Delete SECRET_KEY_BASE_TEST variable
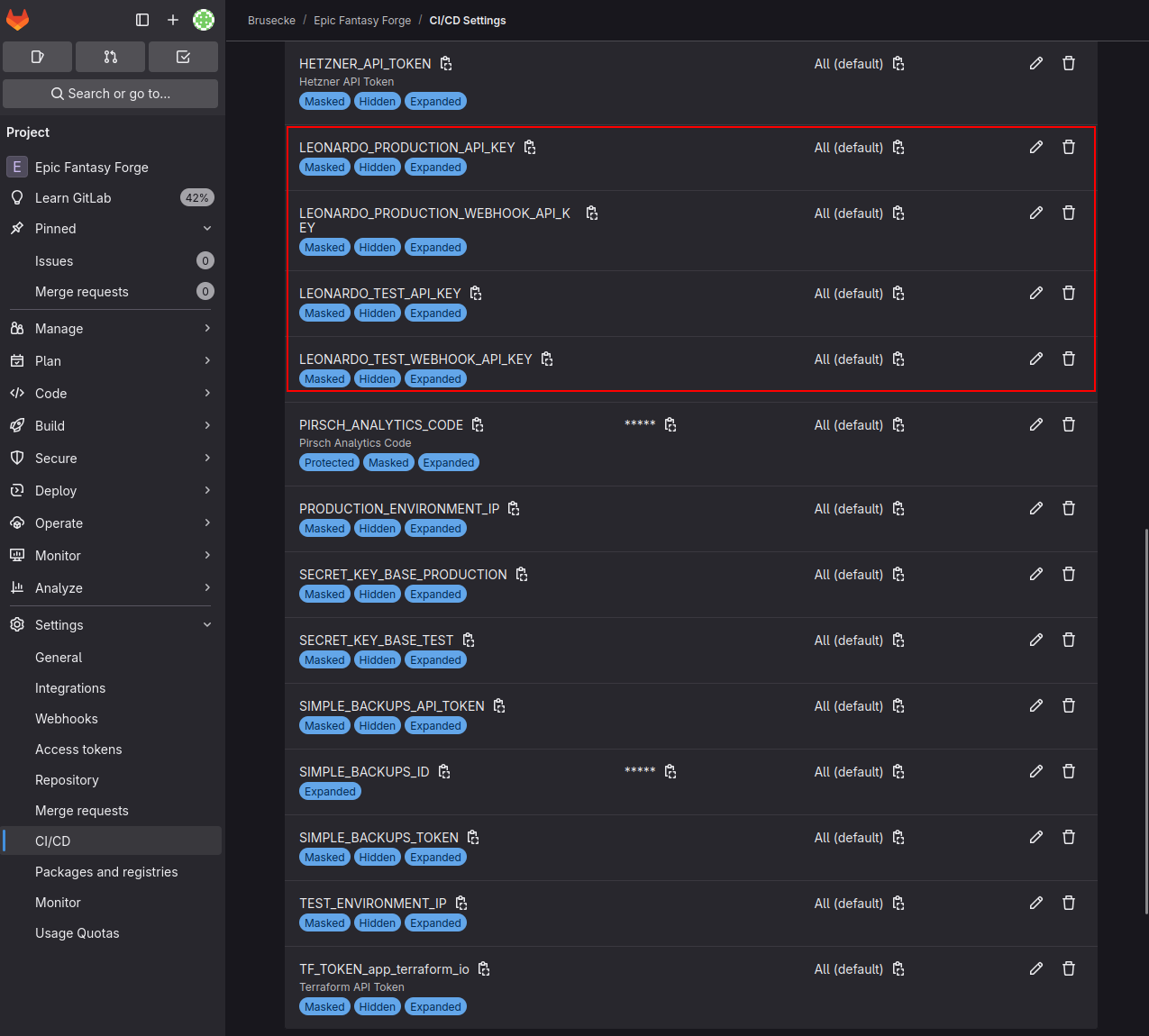1149x1036 pixels. pos(1069,640)
